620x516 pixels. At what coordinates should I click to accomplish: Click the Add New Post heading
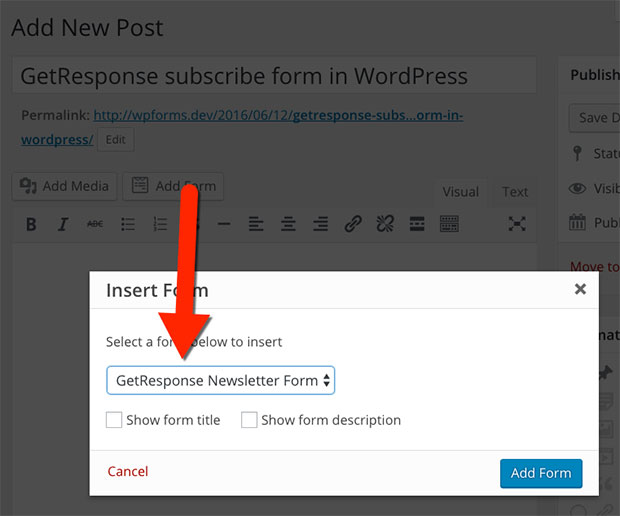(x=87, y=28)
